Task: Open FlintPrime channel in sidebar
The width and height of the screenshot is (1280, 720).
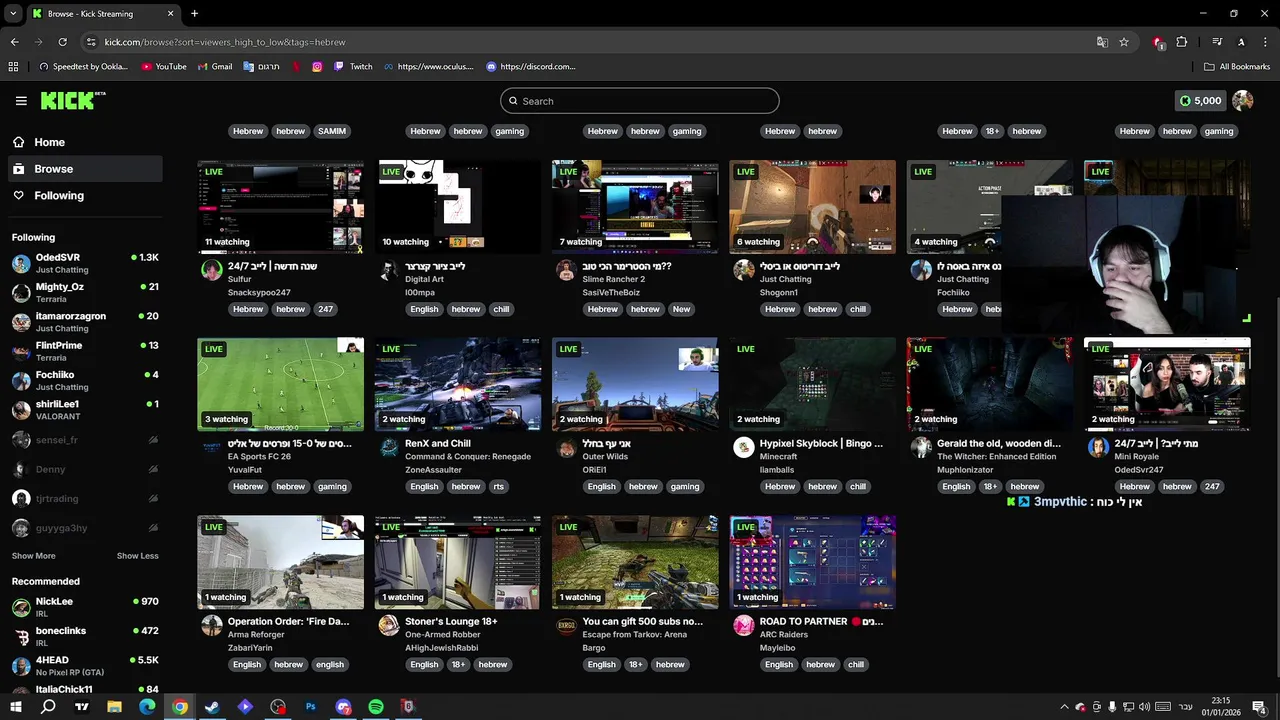Action: point(85,351)
